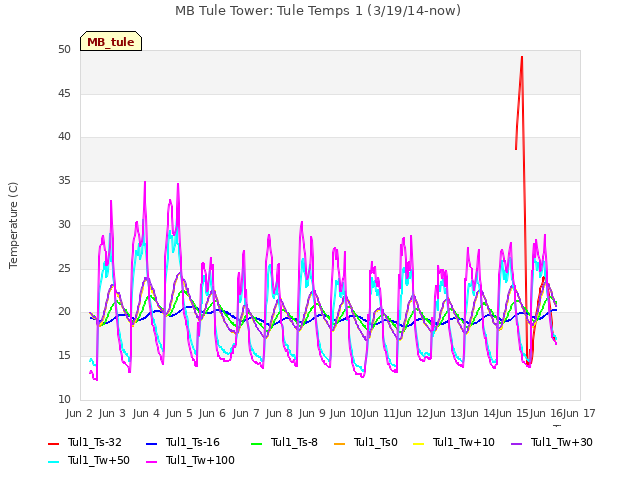
Task: Click the 40 y-axis tick label
Action: (x=64, y=137)
